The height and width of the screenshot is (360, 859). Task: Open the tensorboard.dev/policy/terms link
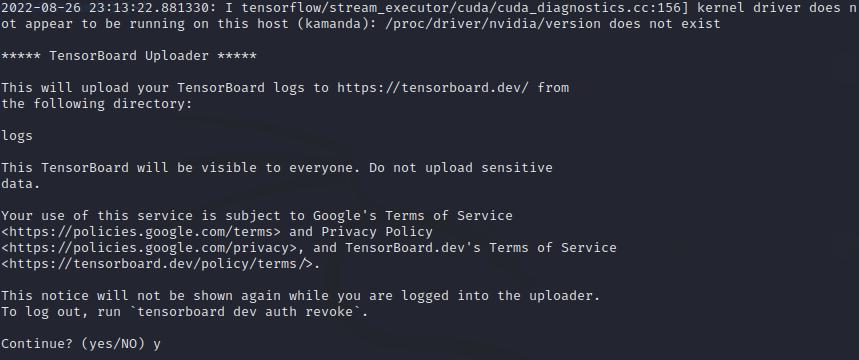pyautogui.click(x=157, y=264)
